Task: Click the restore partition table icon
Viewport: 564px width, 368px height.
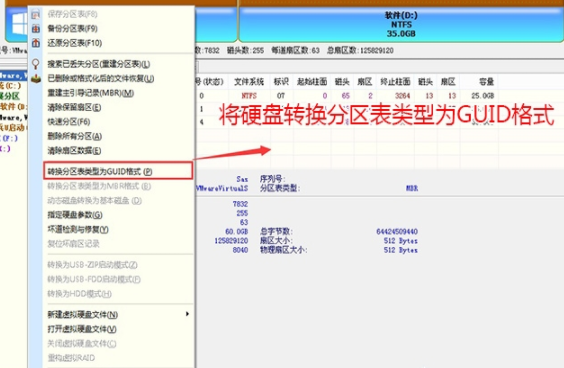Action: pos(36,43)
